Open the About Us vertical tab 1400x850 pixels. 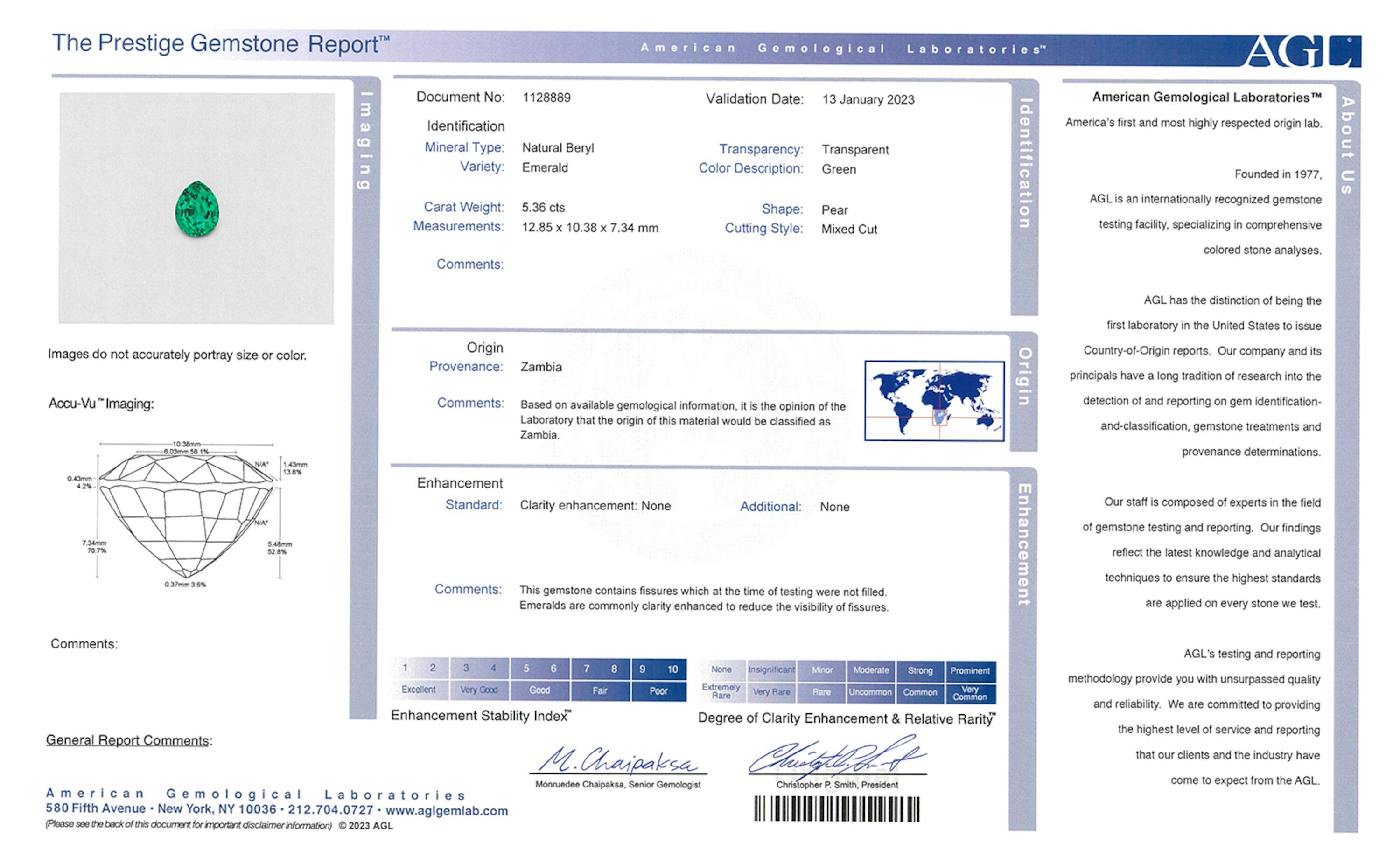click(1347, 146)
